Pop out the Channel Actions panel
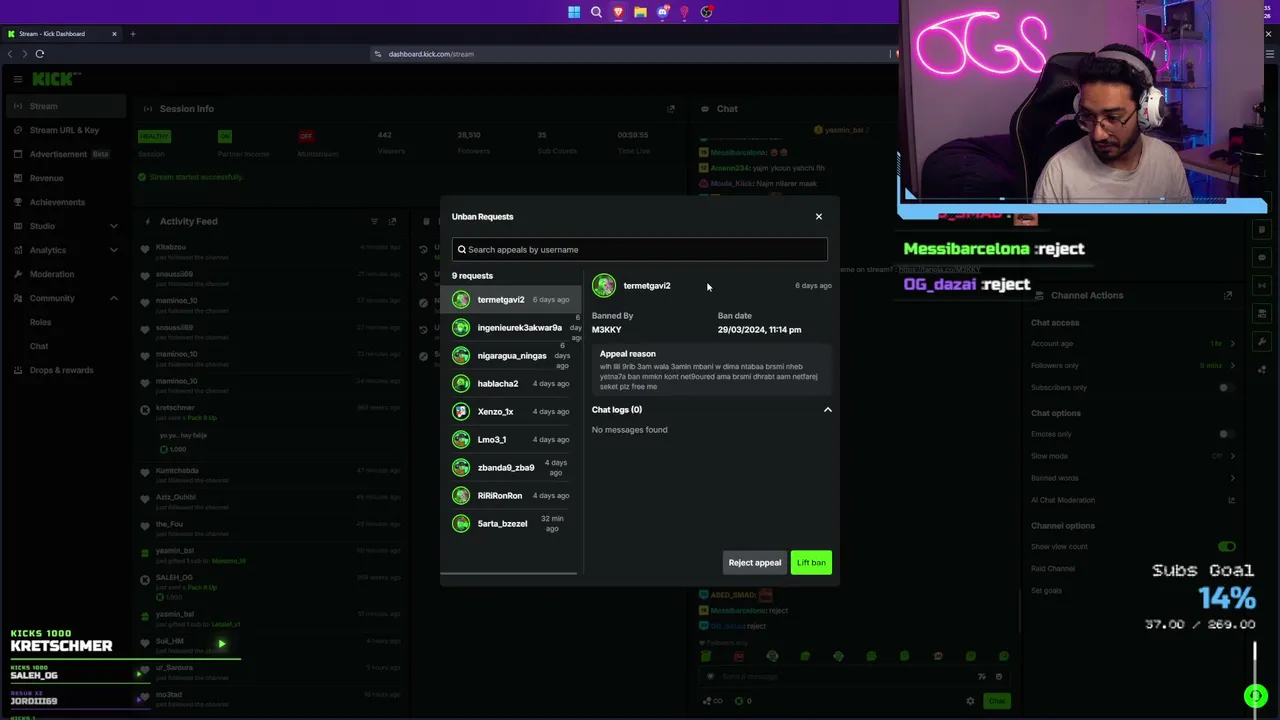1280x720 pixels. 1228,295
